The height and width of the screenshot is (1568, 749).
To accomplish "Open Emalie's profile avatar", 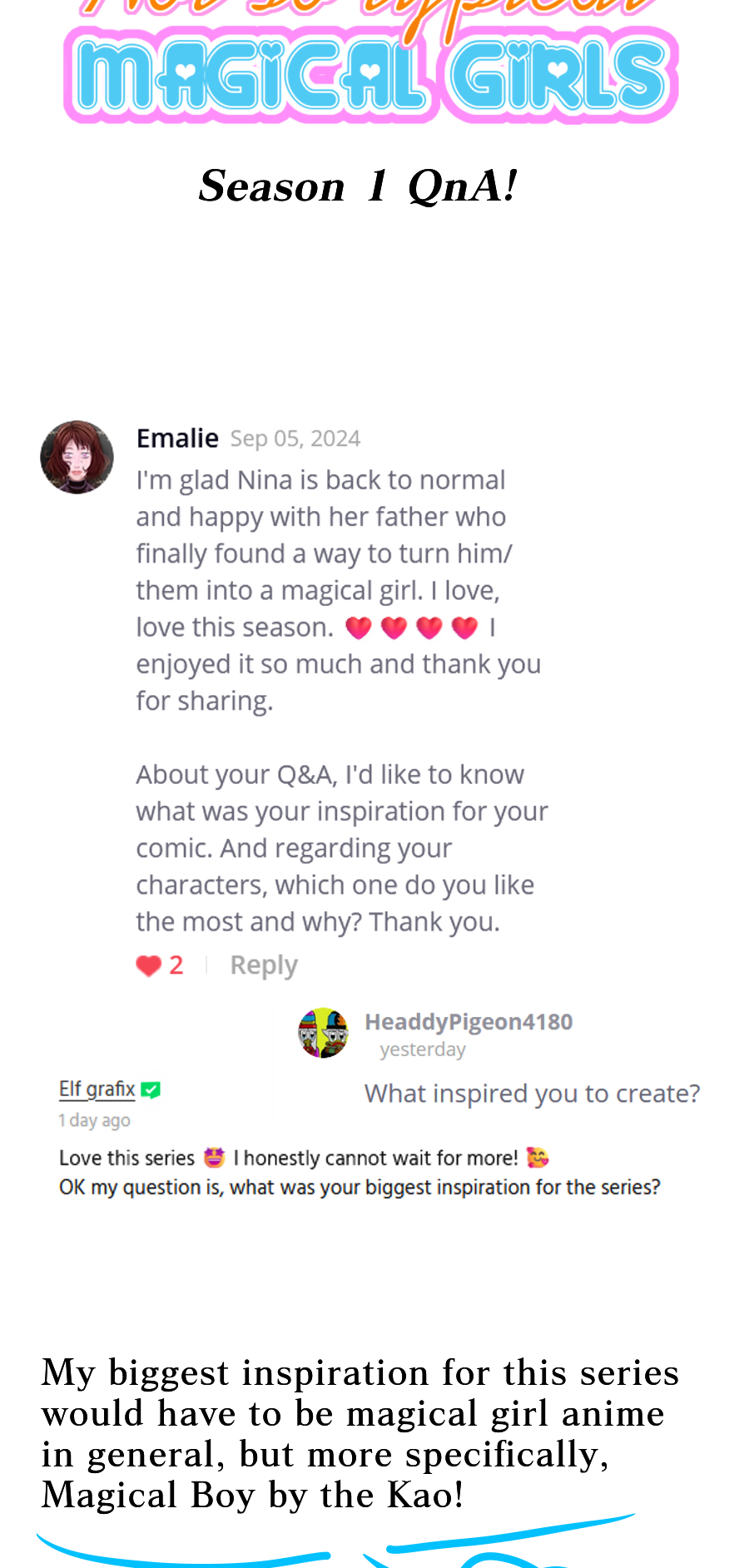I will pyautogui.click(x=77, y=457).
